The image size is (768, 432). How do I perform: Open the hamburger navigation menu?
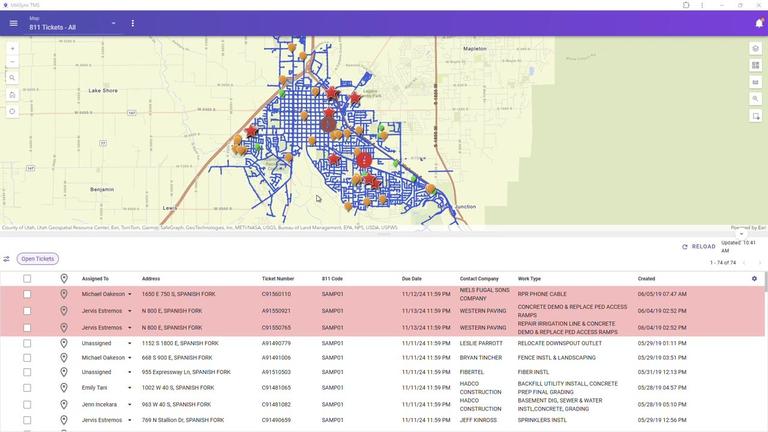pos(13,23)
